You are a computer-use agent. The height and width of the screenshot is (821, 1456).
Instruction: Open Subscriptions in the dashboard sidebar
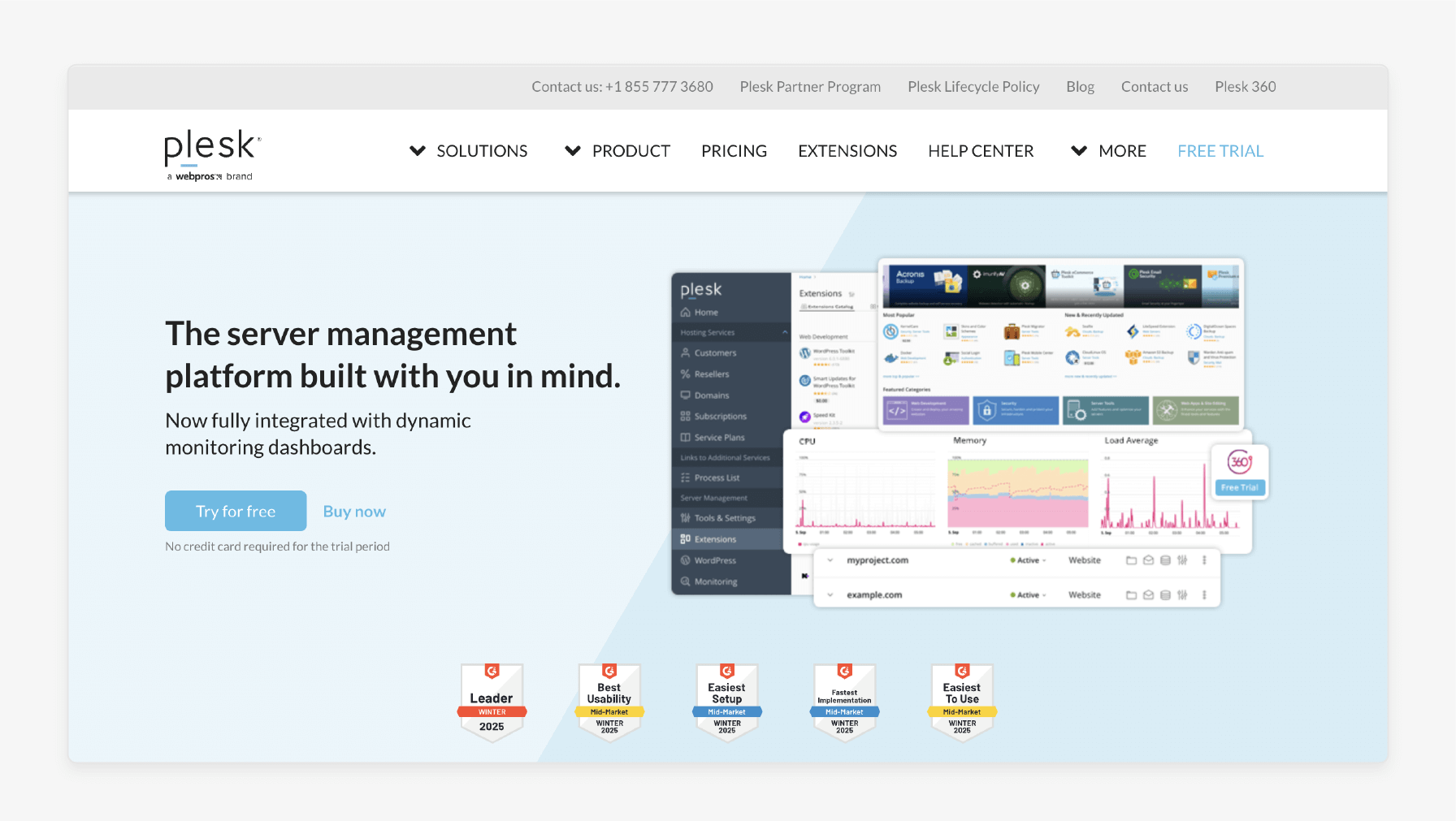tap(713, 417)
